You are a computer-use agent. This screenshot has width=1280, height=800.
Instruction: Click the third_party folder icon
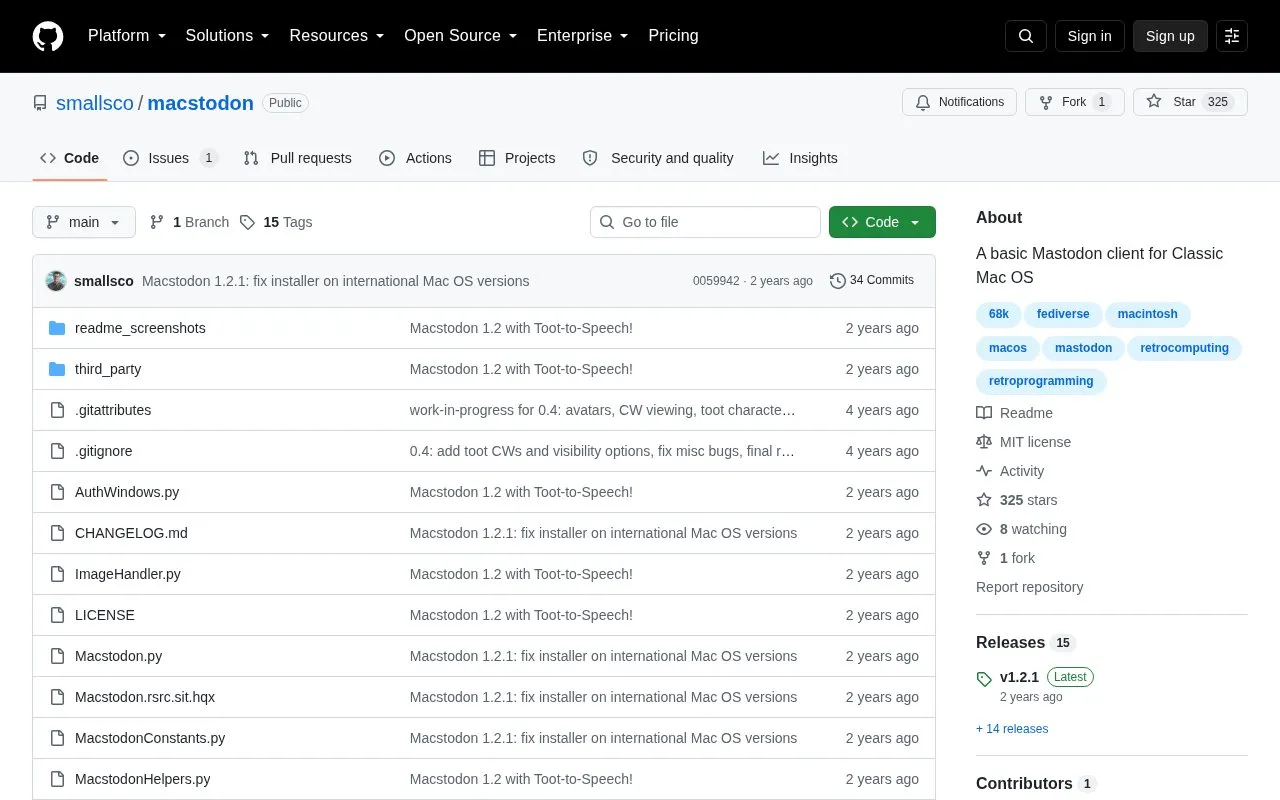pyautogui.click(x=57, y=369)
